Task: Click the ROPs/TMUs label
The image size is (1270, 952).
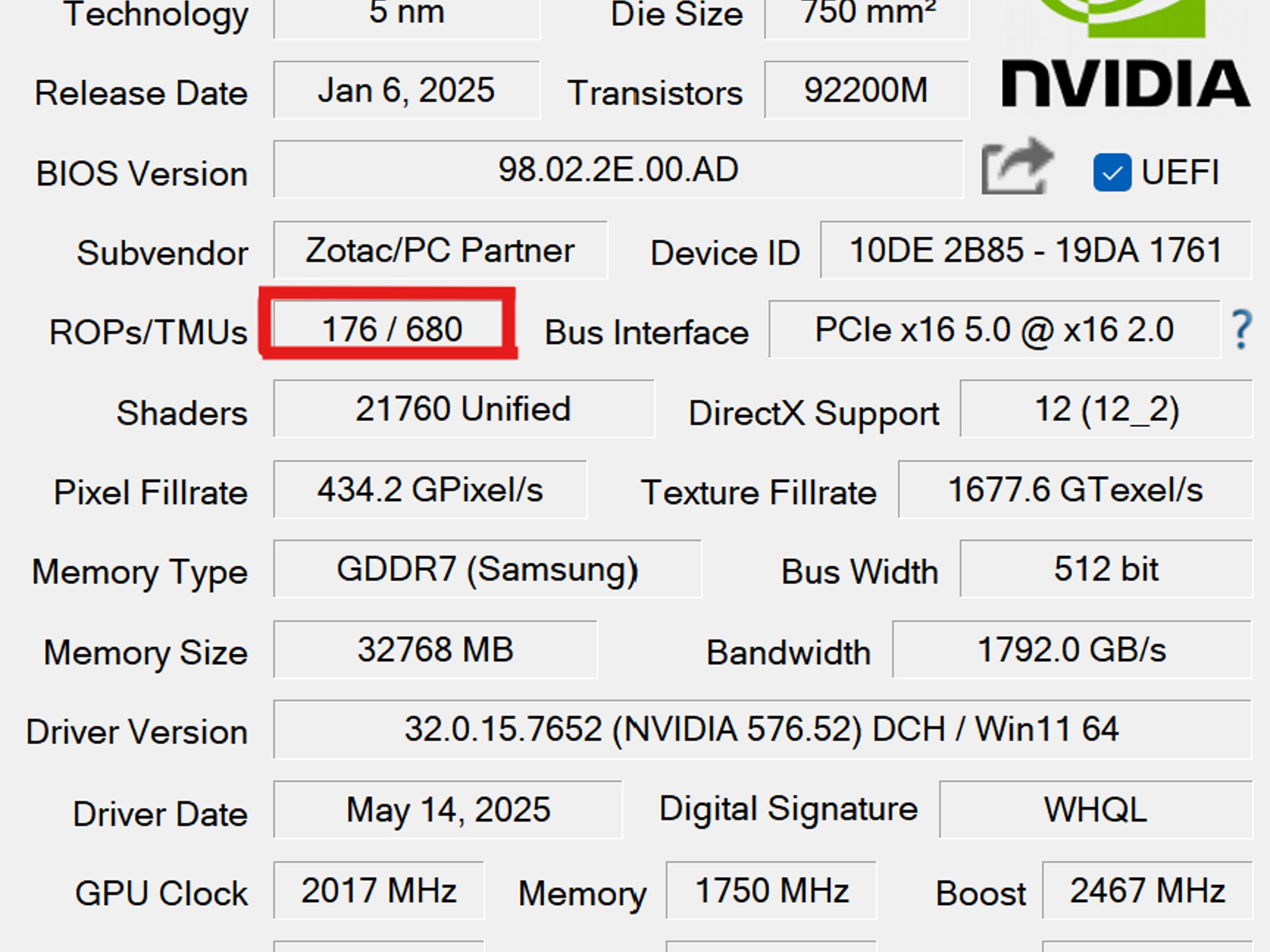Action: [148, 333]
